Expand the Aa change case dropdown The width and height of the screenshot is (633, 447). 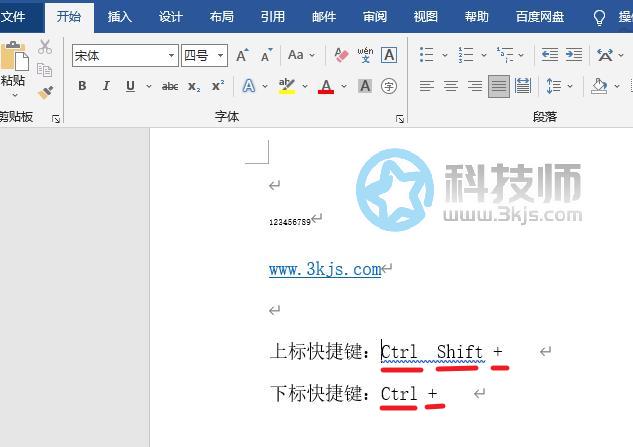tap(312, 55)
